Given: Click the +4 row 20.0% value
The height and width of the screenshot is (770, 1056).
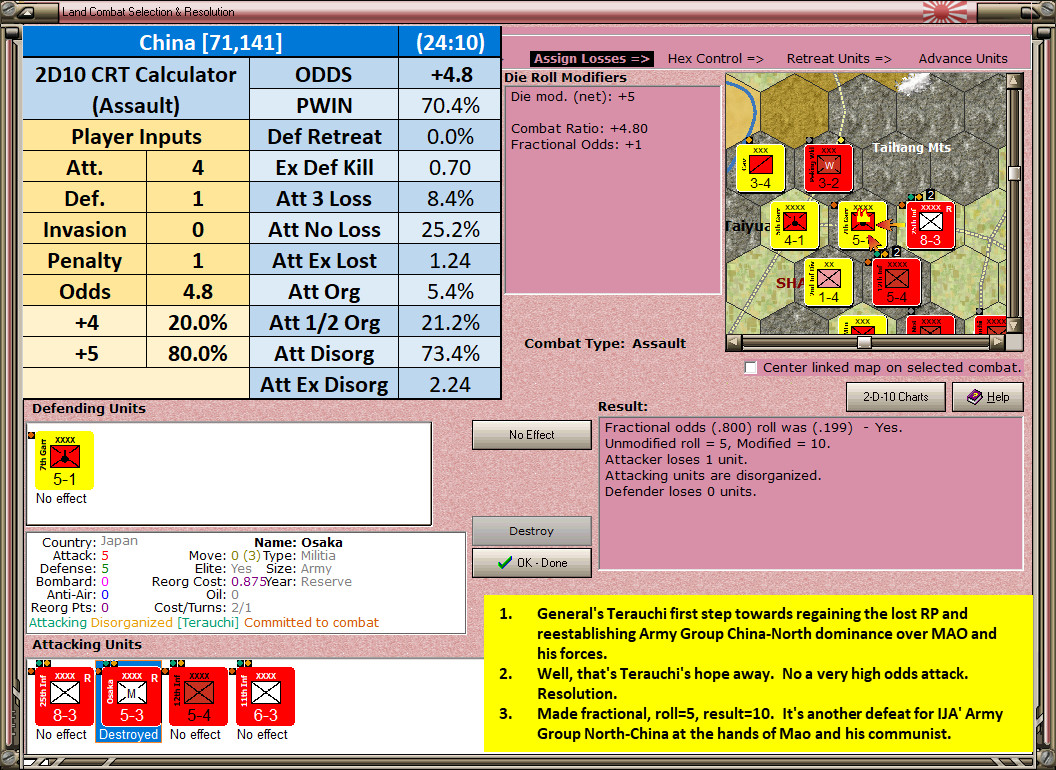Looking at the screenshot, I should (197, 322).
